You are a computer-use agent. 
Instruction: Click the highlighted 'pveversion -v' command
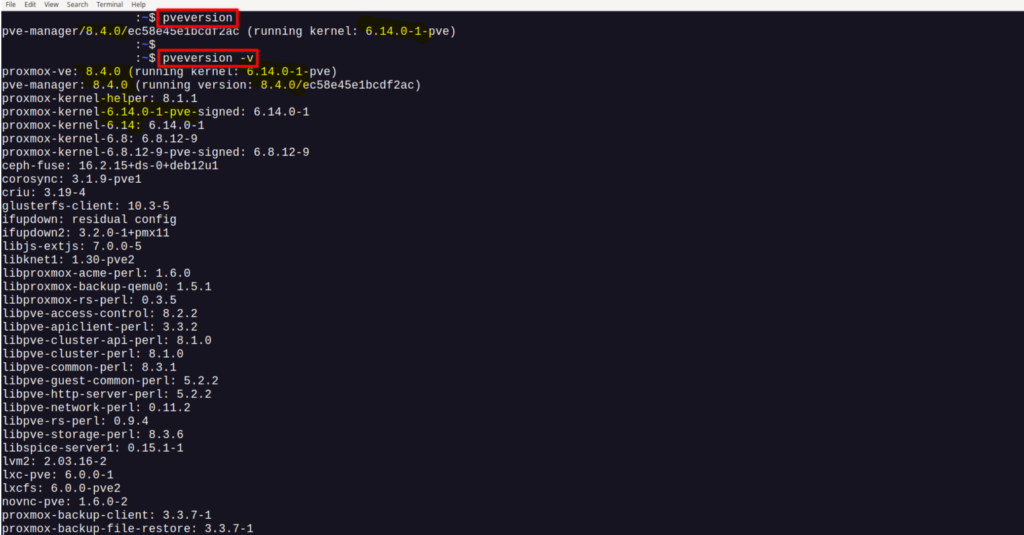pos(208,58)
